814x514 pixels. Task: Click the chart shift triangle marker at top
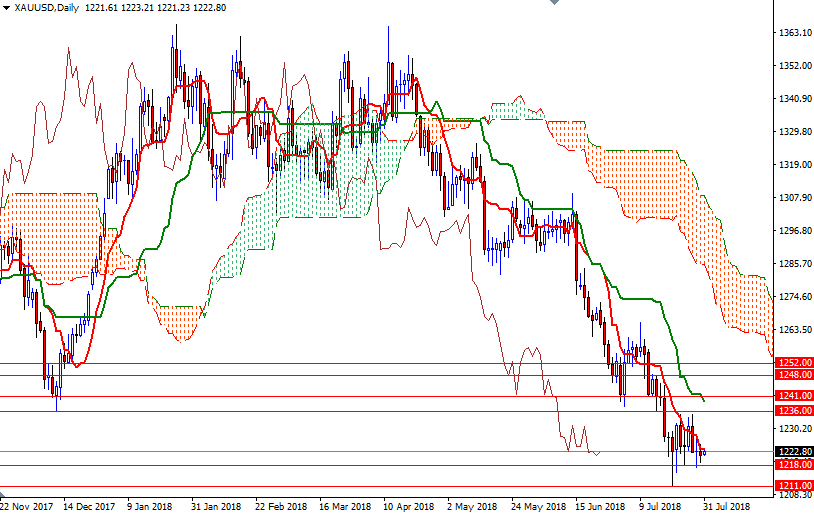556,4
